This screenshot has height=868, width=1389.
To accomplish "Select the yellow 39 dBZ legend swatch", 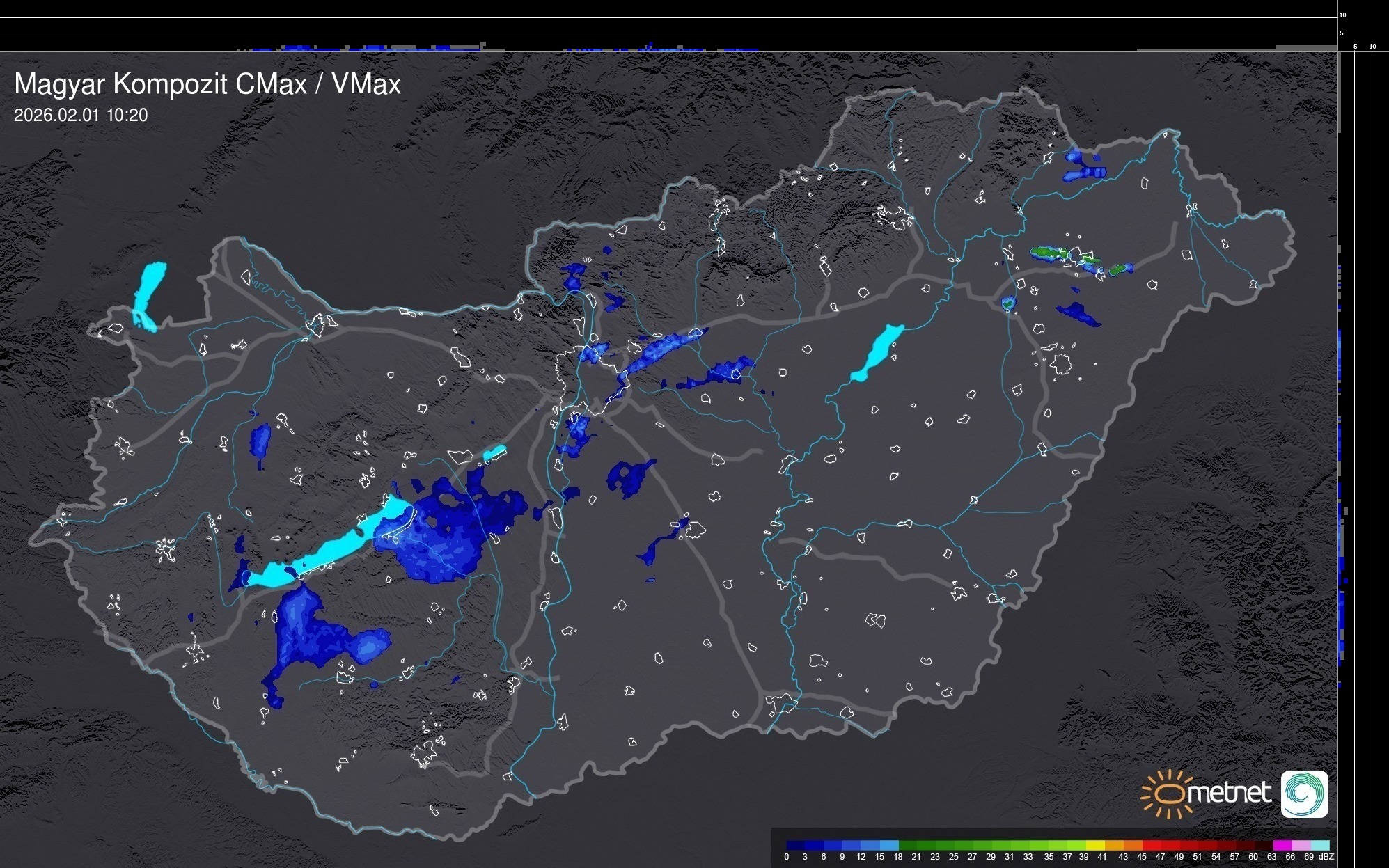I will pyautogui.click(x=1096, y=845).
